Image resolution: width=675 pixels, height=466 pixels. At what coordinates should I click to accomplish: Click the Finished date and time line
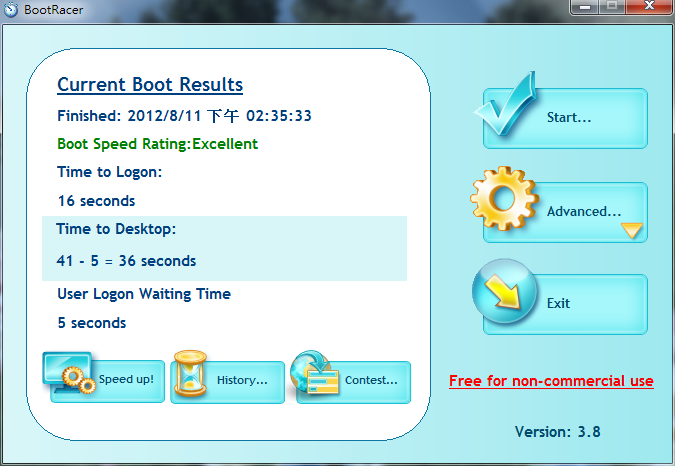184,116
